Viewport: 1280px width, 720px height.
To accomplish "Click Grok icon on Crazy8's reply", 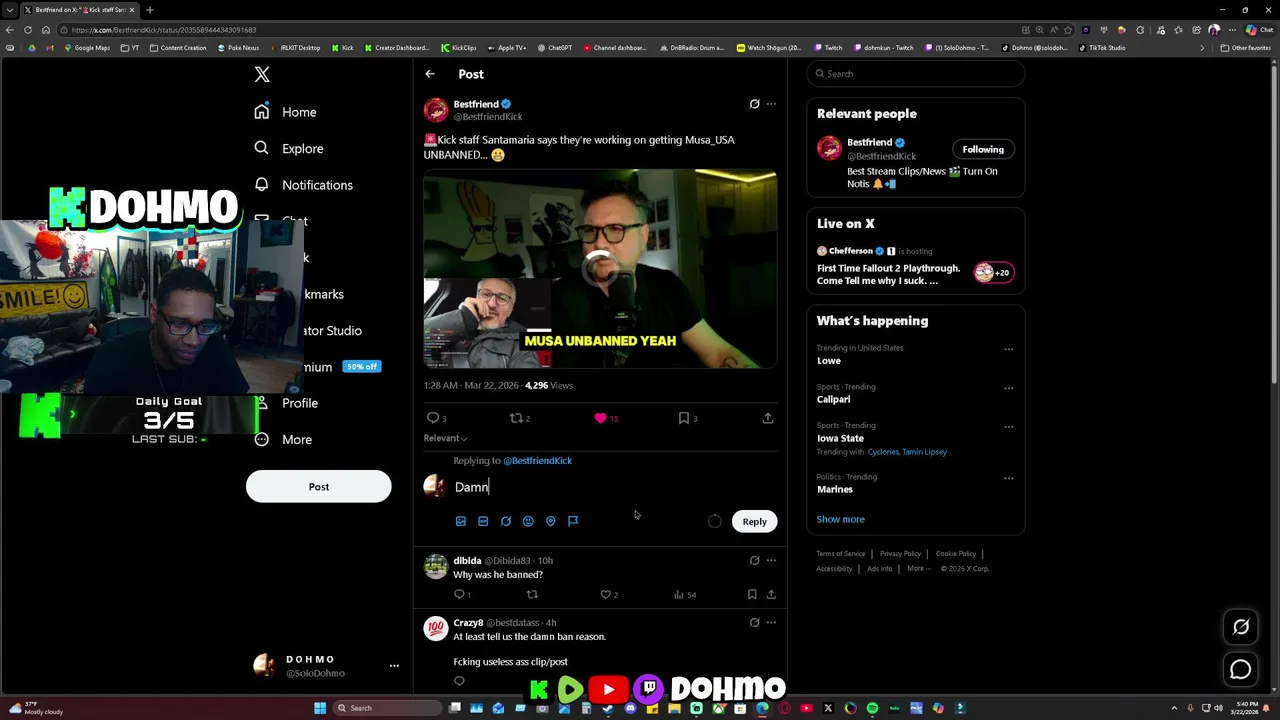I will (x=754, y=623).
